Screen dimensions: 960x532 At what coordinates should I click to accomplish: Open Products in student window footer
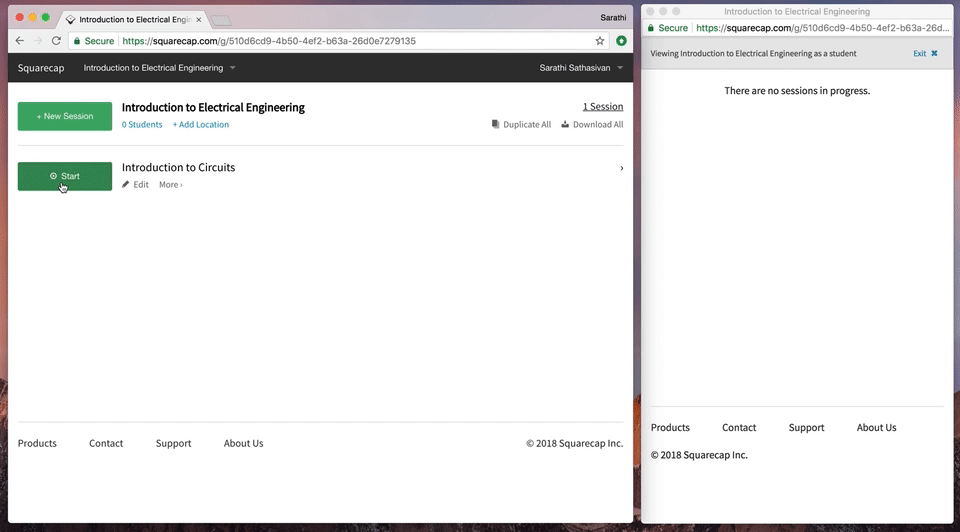[670, 427]
